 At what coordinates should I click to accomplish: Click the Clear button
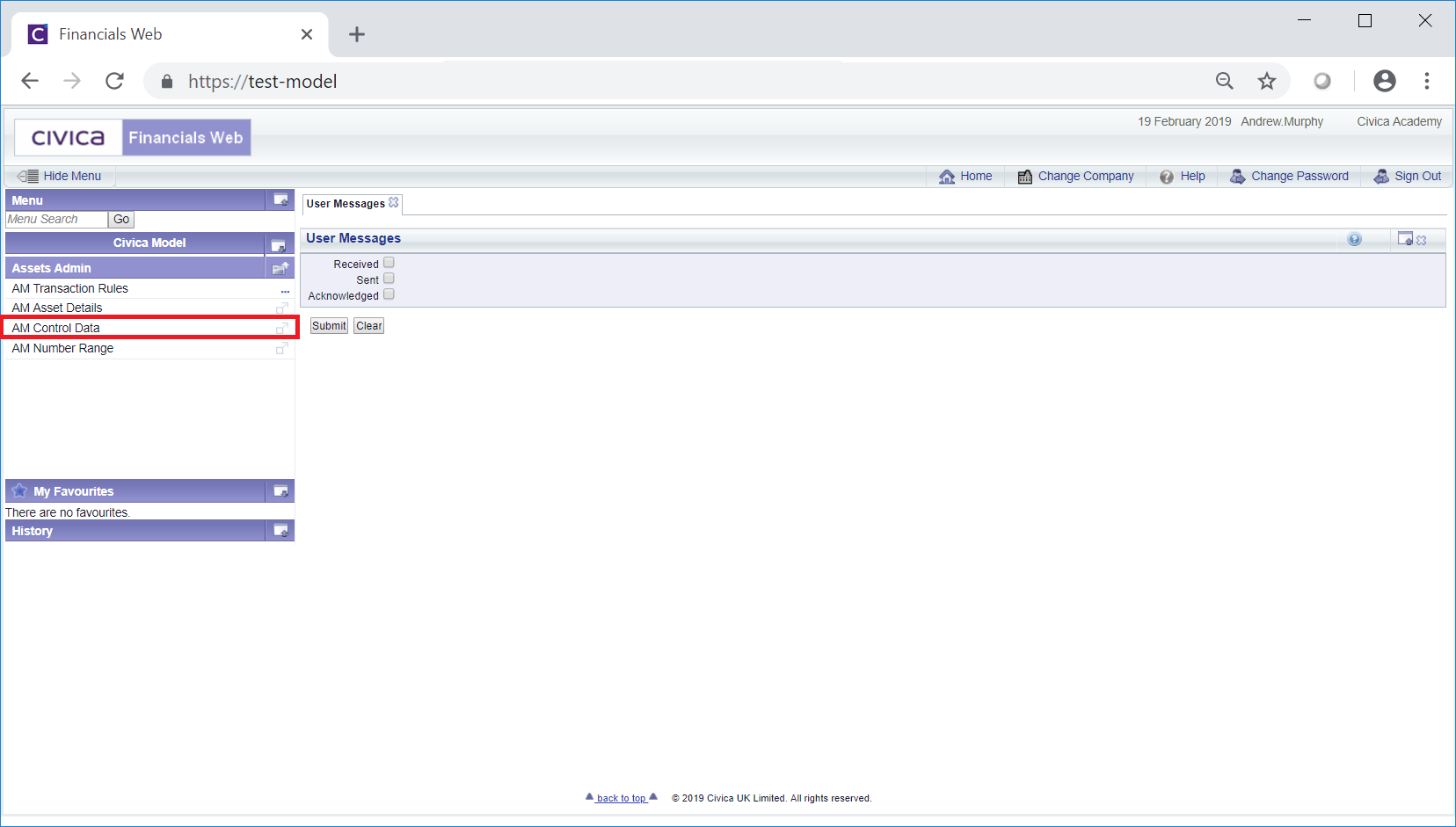pos(369,326)
